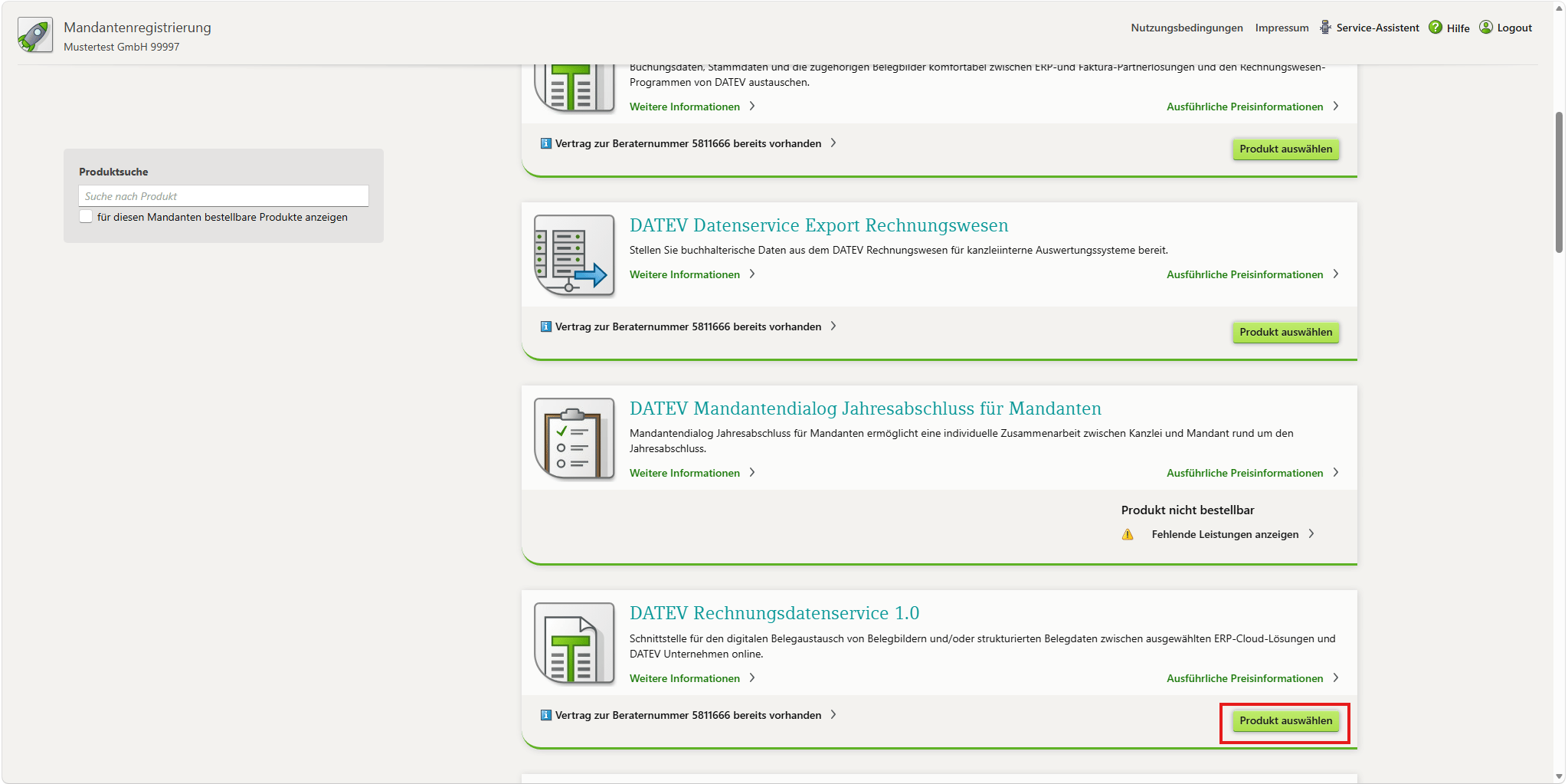Click the 'Suche nach Produkt' search field
The width and height of the screenshot is (1568, 784).
point(224,196)
